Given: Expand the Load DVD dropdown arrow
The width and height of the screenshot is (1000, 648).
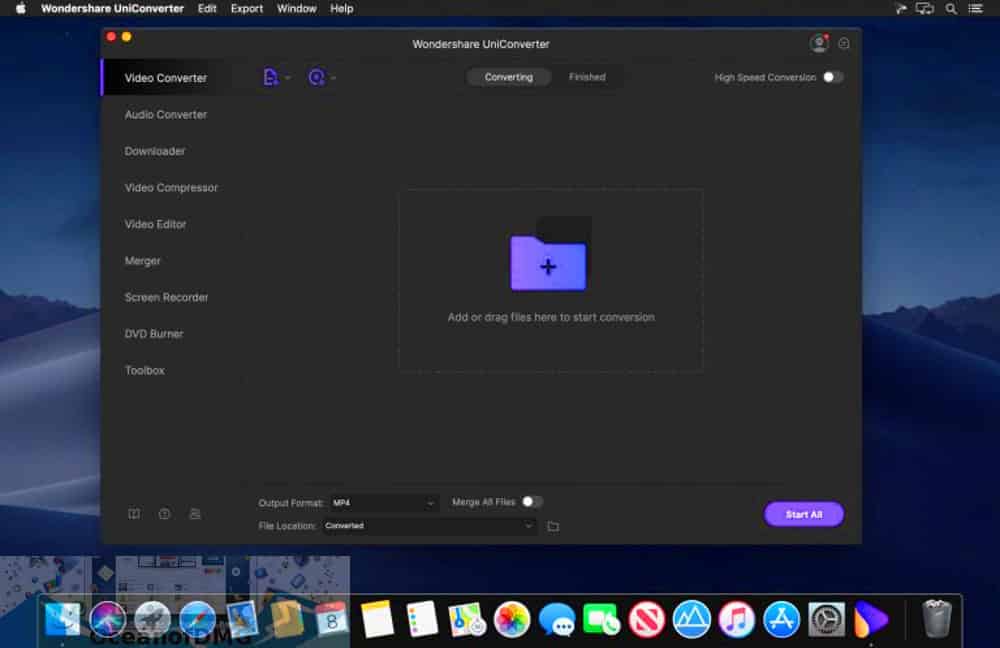Looking at the screenshot, I should click(333, 78).
